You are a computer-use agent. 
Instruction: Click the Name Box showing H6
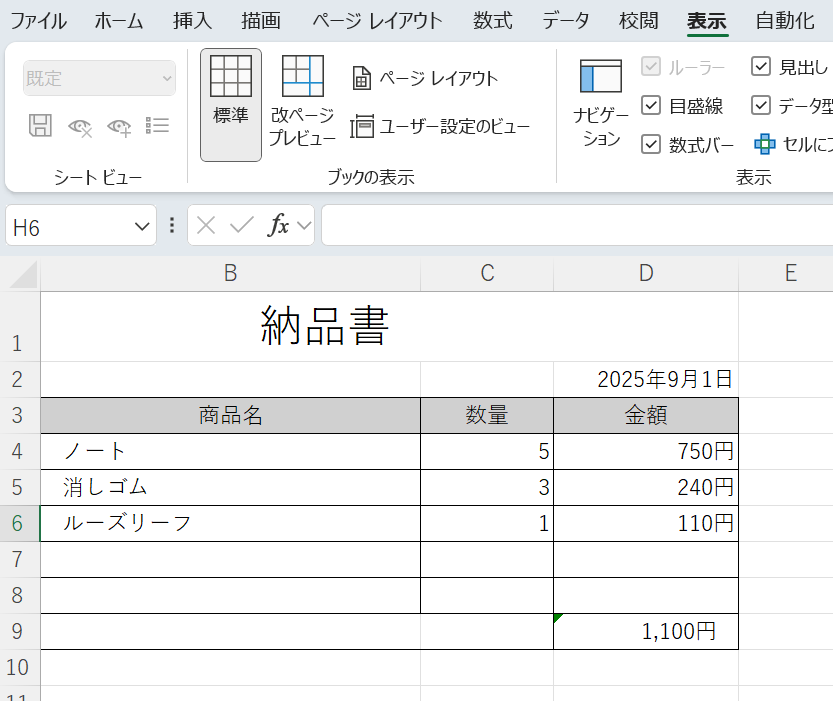tap(69, 227)
